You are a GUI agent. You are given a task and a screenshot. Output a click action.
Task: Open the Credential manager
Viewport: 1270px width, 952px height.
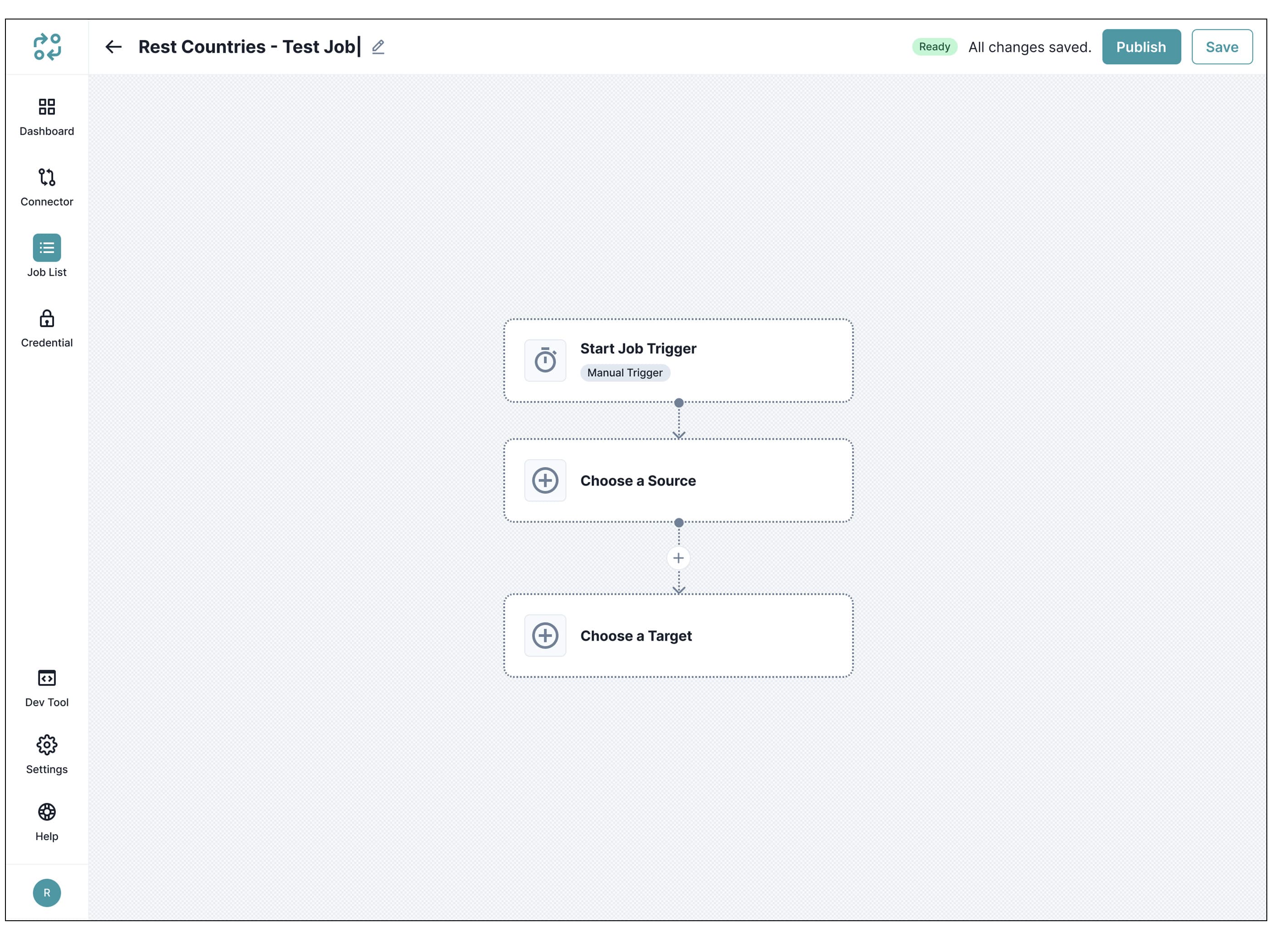pyautogui.click(x=47, y=329)
